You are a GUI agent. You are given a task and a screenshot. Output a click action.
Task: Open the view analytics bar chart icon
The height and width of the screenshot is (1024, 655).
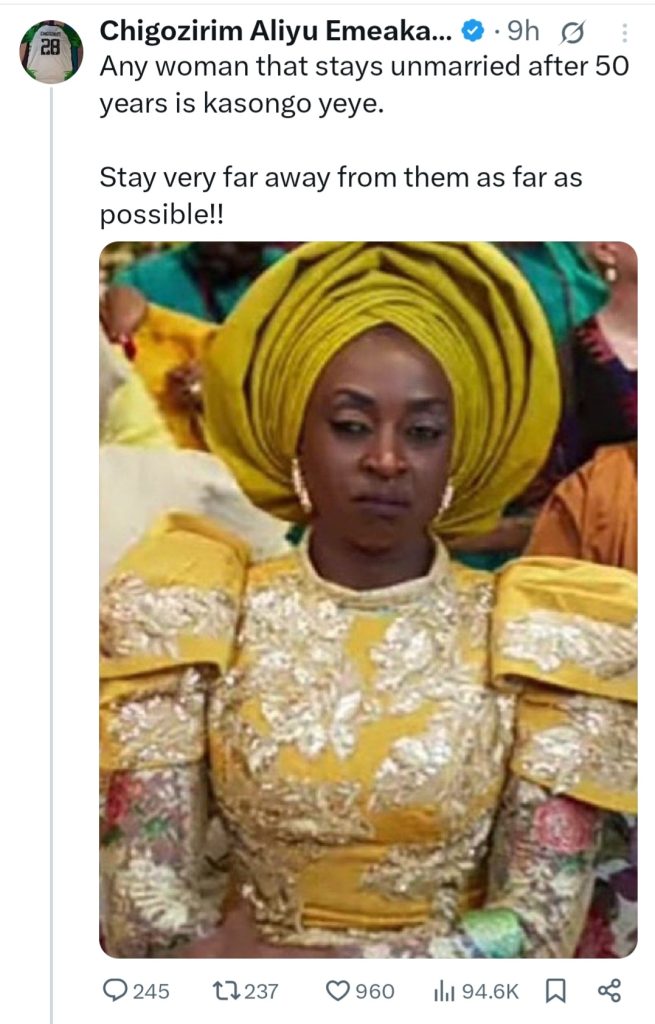(x=444, y=990)
